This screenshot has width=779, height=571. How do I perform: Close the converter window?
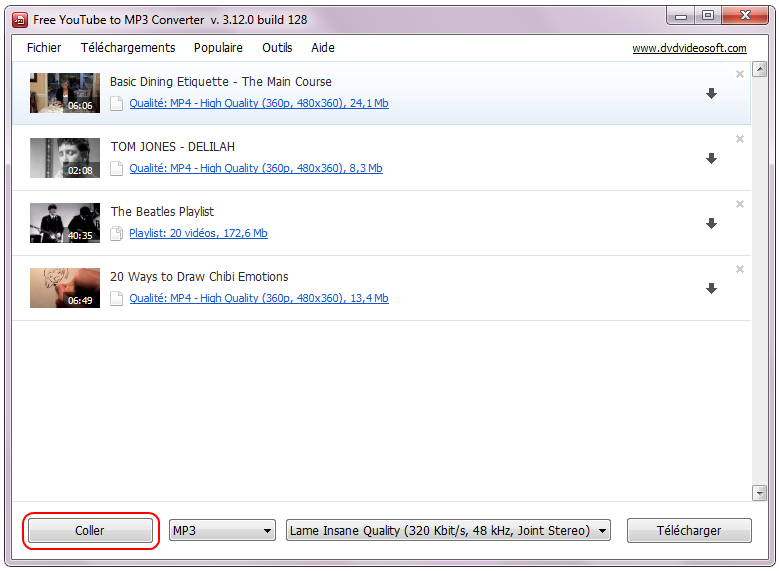tap(745, 16)
